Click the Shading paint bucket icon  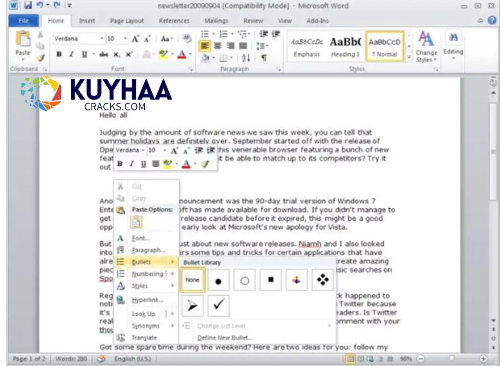(205, 58)
